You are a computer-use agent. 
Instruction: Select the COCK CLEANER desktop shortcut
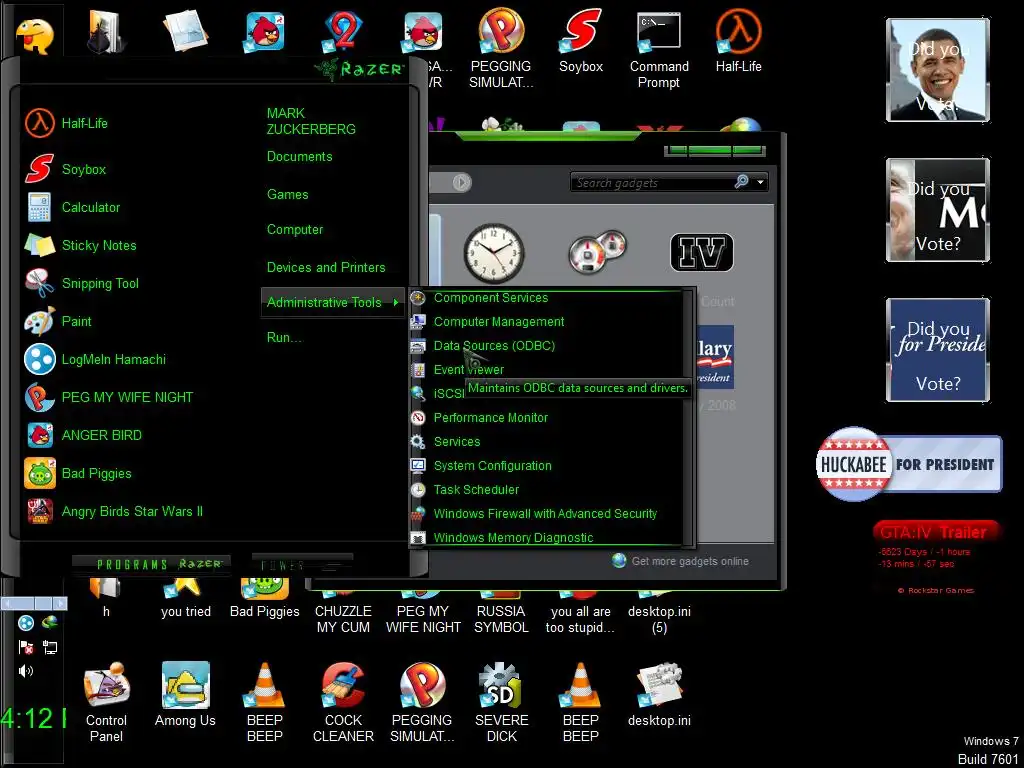pos(344,703)
